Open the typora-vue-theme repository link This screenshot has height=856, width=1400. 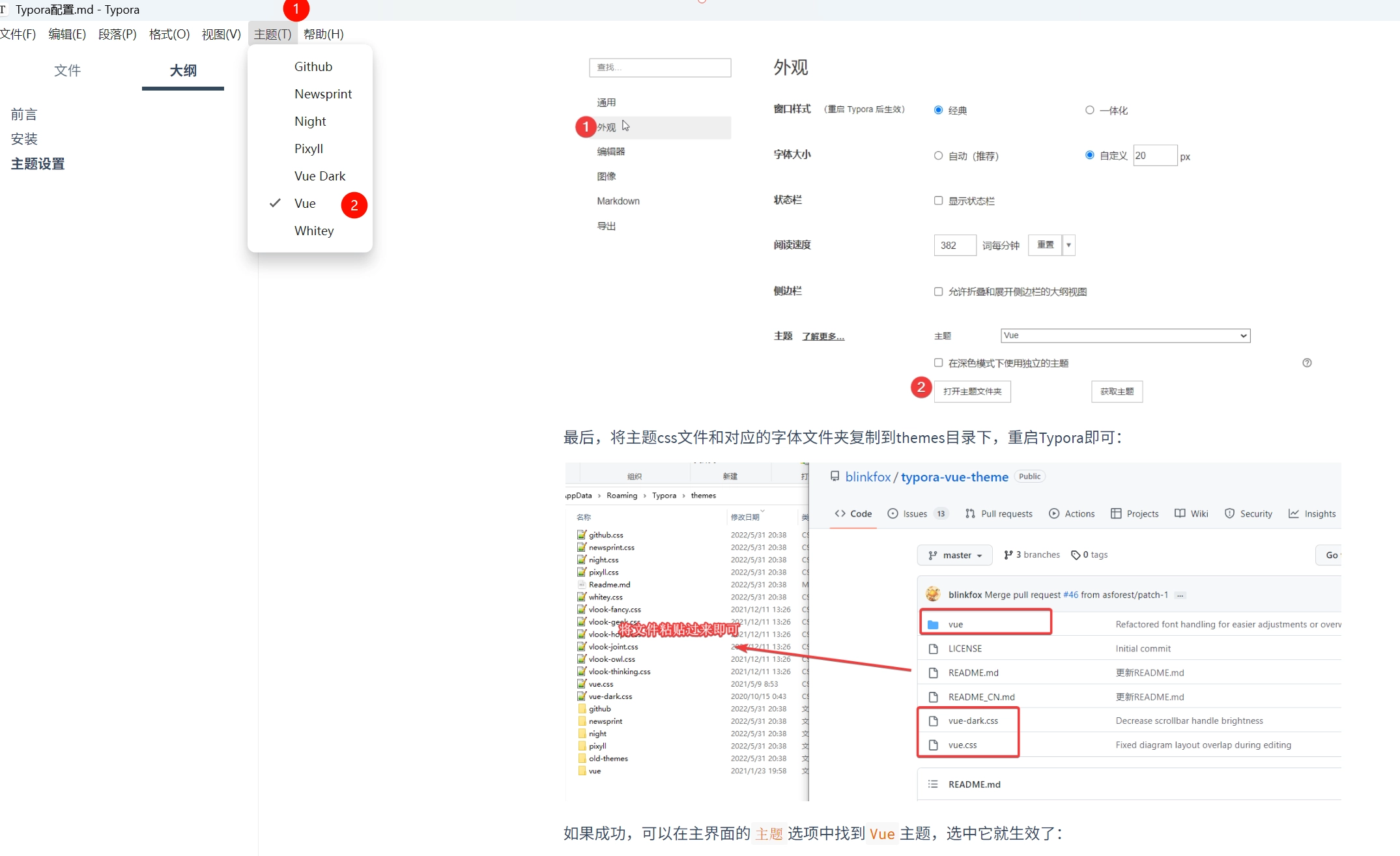pyautogui.click(x=954, y=477)
